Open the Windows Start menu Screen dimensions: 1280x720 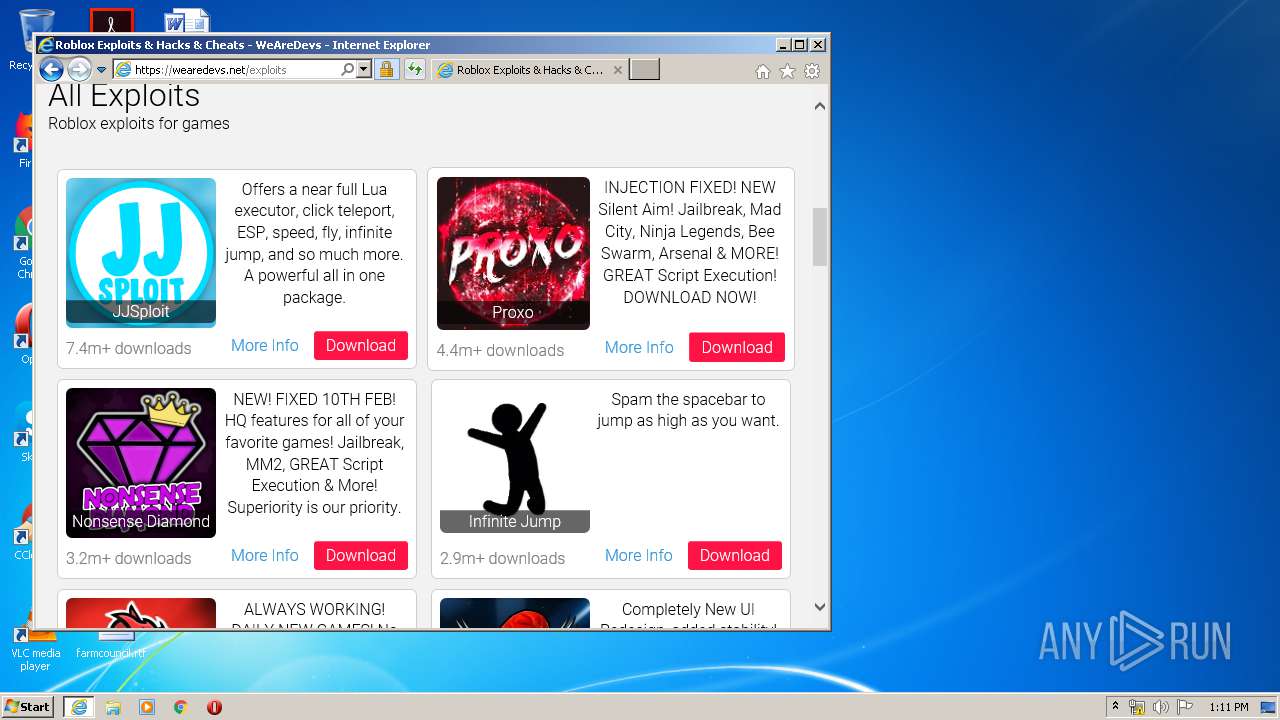click(28, 706)
